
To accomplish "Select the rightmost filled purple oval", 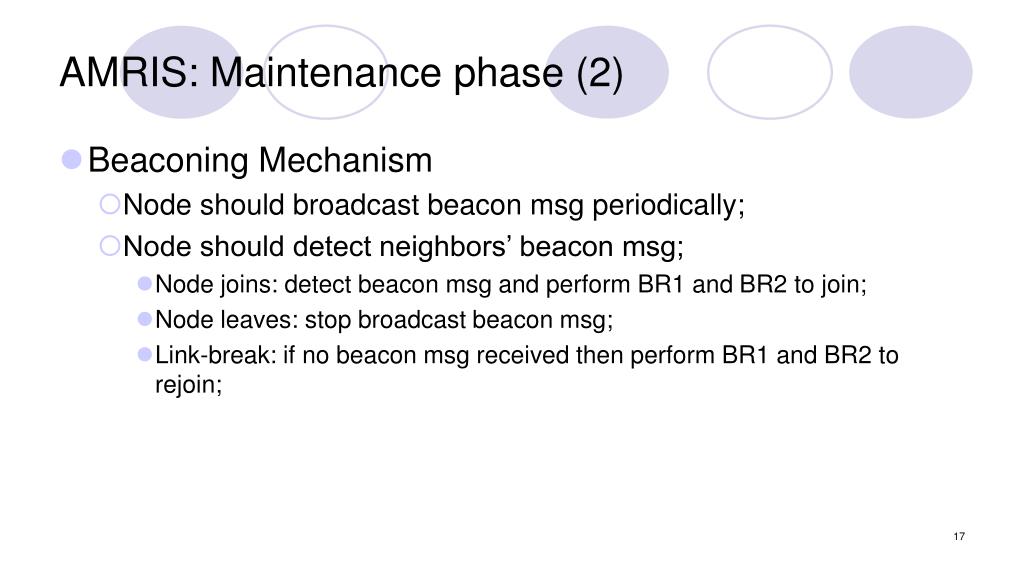I will coord(910,72).
